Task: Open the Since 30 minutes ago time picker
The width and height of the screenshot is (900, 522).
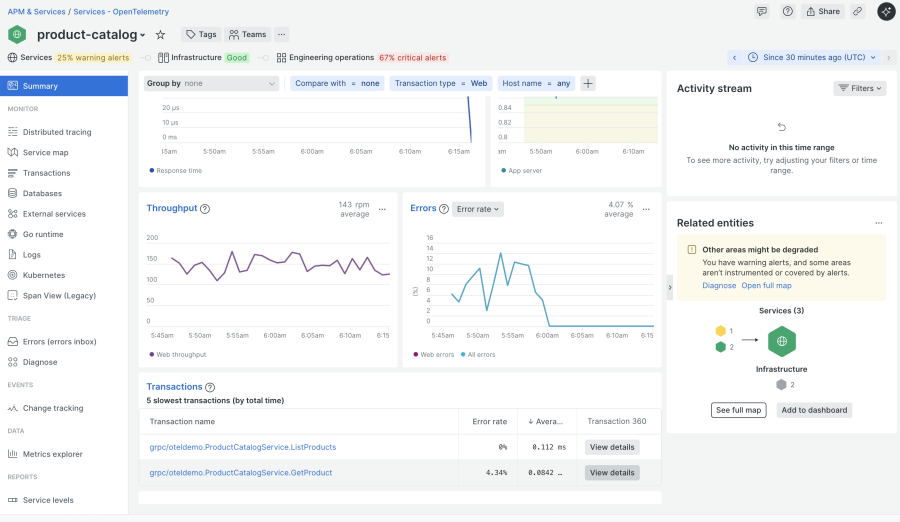Action: pyautogui.click(x=813, y=57)
